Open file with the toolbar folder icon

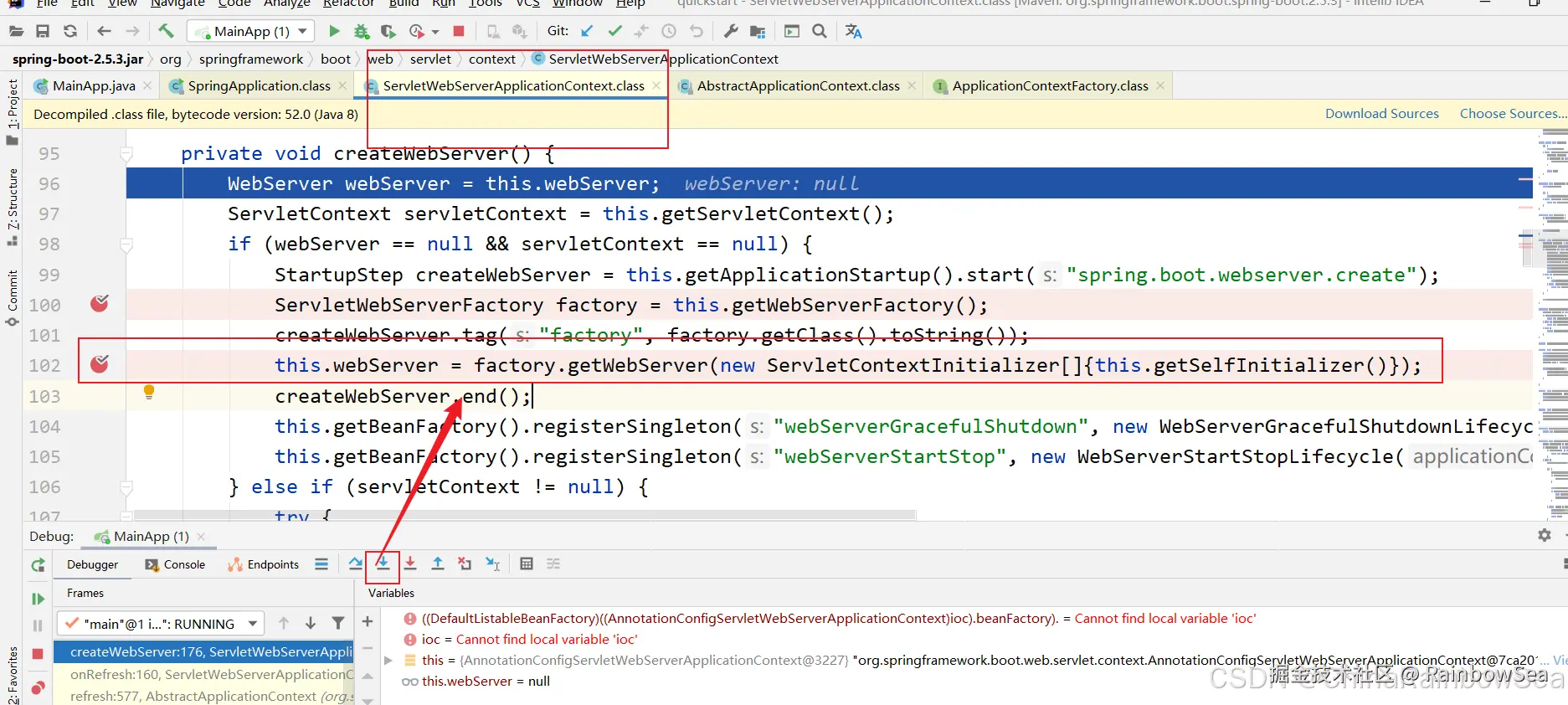click(x=16, y=32)
